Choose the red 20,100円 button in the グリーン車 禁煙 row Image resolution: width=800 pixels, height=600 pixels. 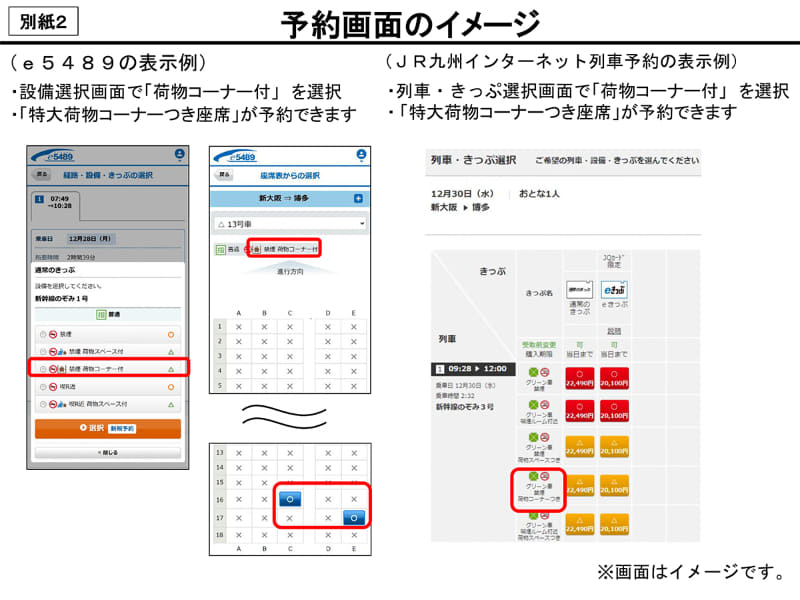614,379
